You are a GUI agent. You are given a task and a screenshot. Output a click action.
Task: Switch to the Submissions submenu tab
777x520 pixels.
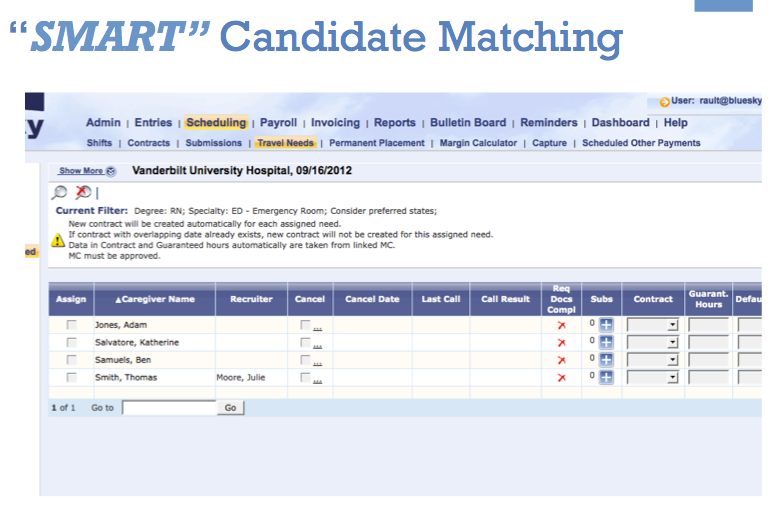(x=214, y=143)
